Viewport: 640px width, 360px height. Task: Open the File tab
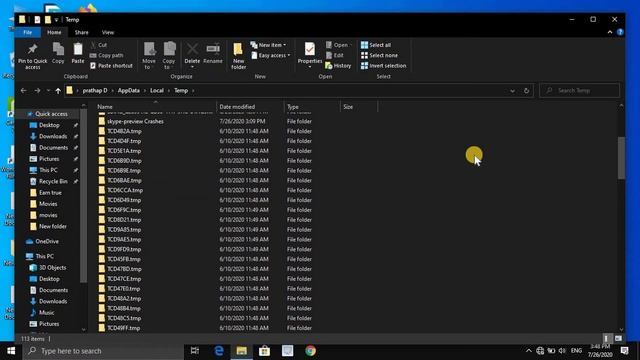coord(27,32)
